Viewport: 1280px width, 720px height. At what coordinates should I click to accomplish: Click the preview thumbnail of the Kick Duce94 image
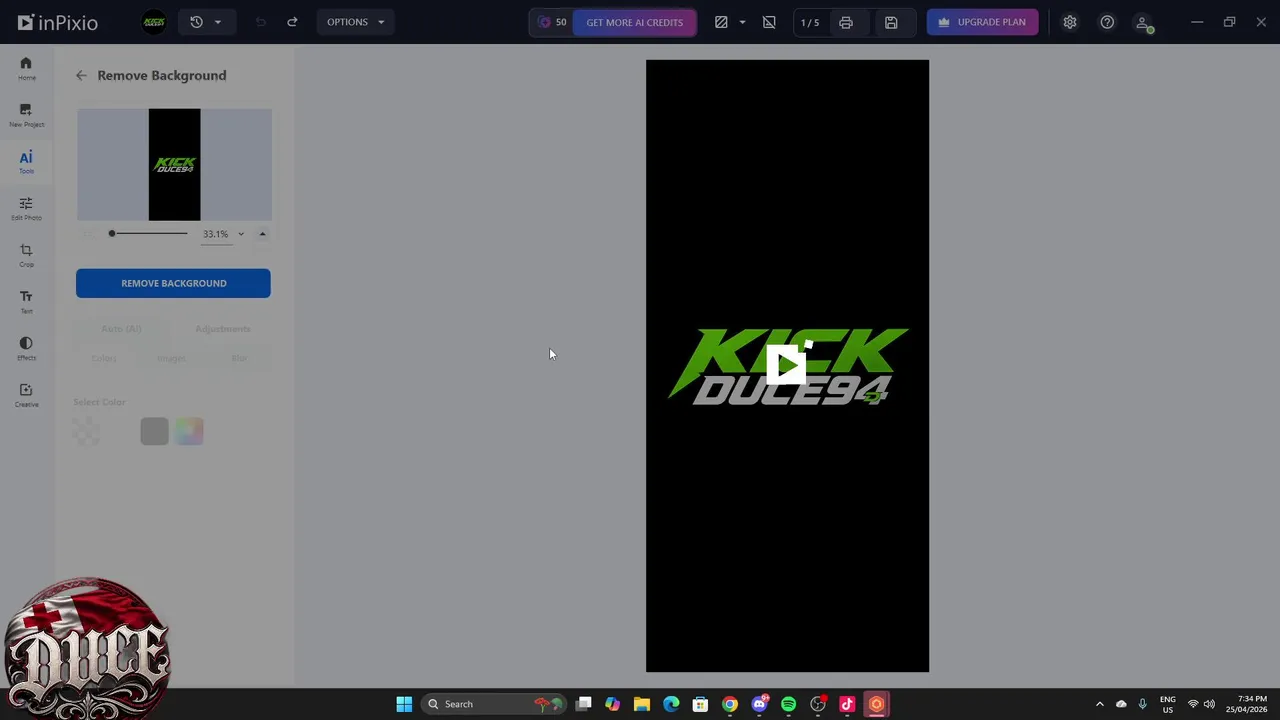point(174,165)
